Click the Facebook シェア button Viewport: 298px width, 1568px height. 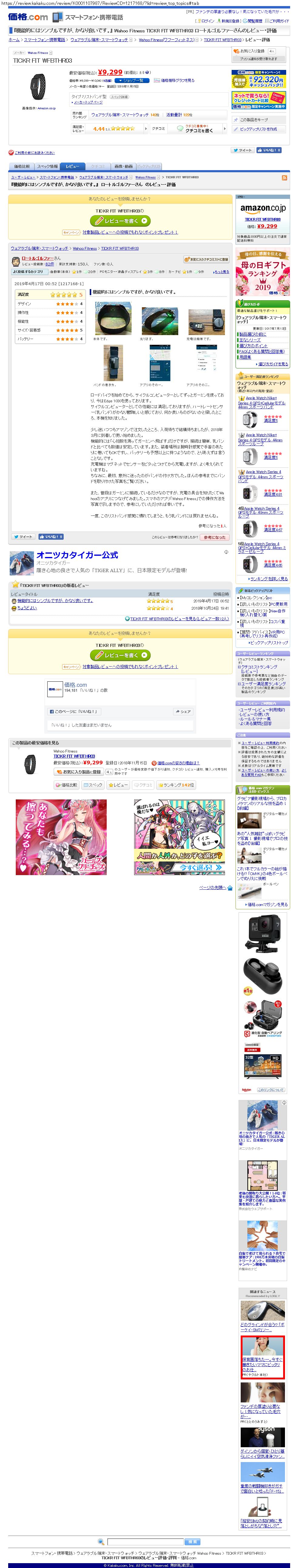pos(183,711)
